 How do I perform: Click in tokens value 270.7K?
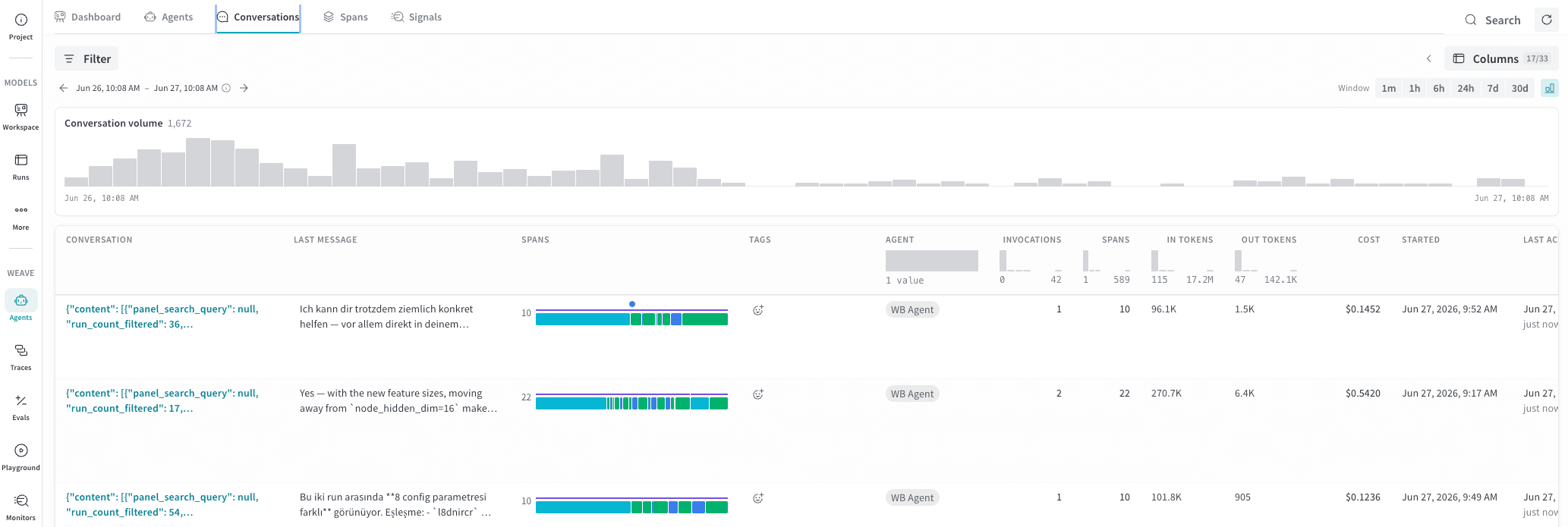(x=1166, y=394)
